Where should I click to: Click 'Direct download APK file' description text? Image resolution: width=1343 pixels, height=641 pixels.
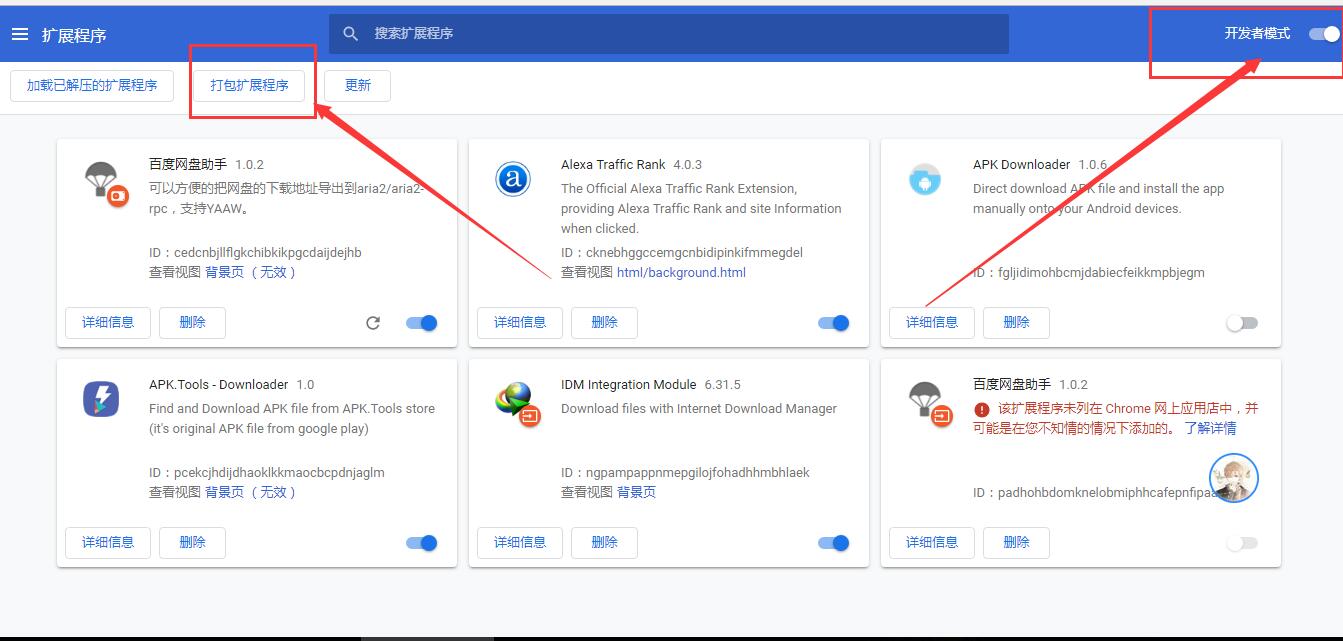tap(1098, 198)
